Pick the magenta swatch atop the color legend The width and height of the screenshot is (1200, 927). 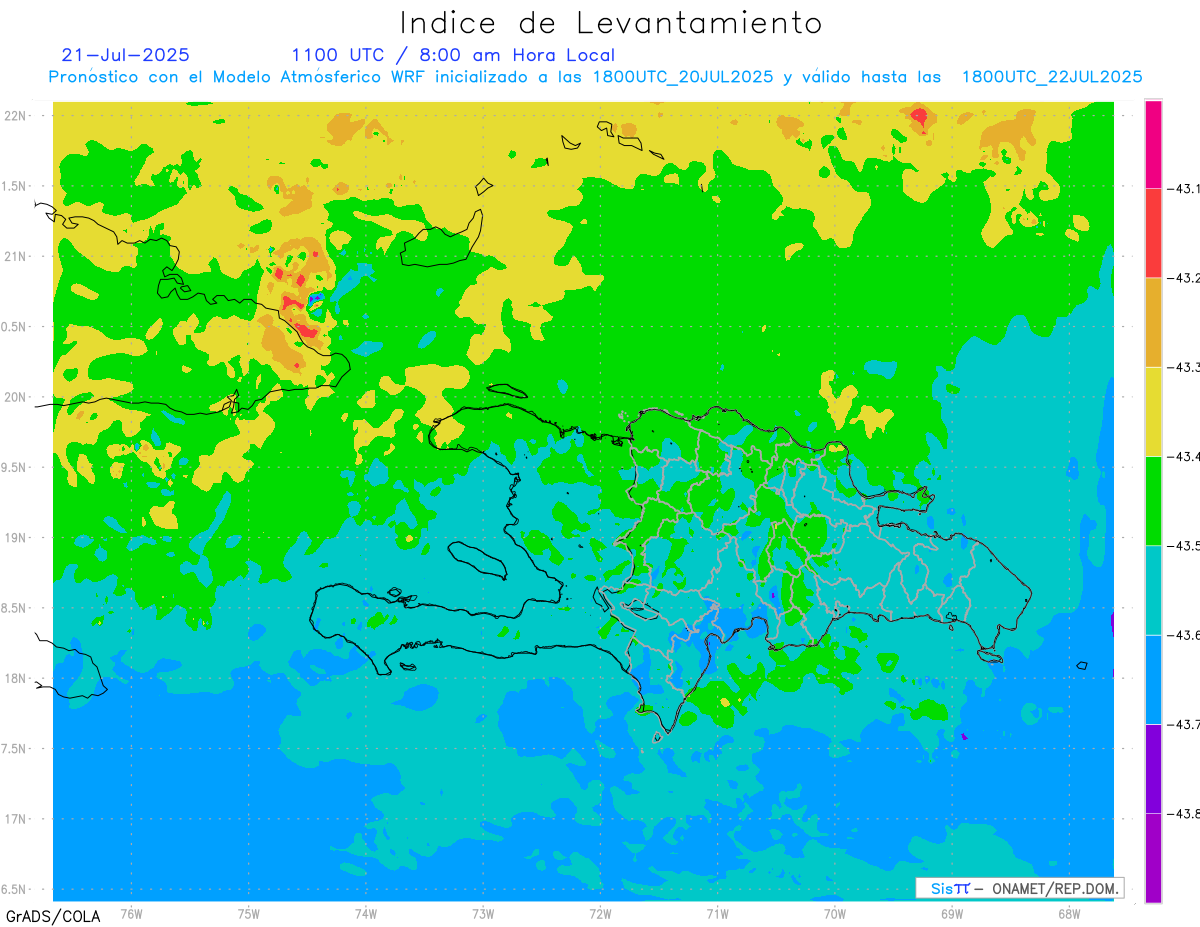click(x=1153, y=144)
